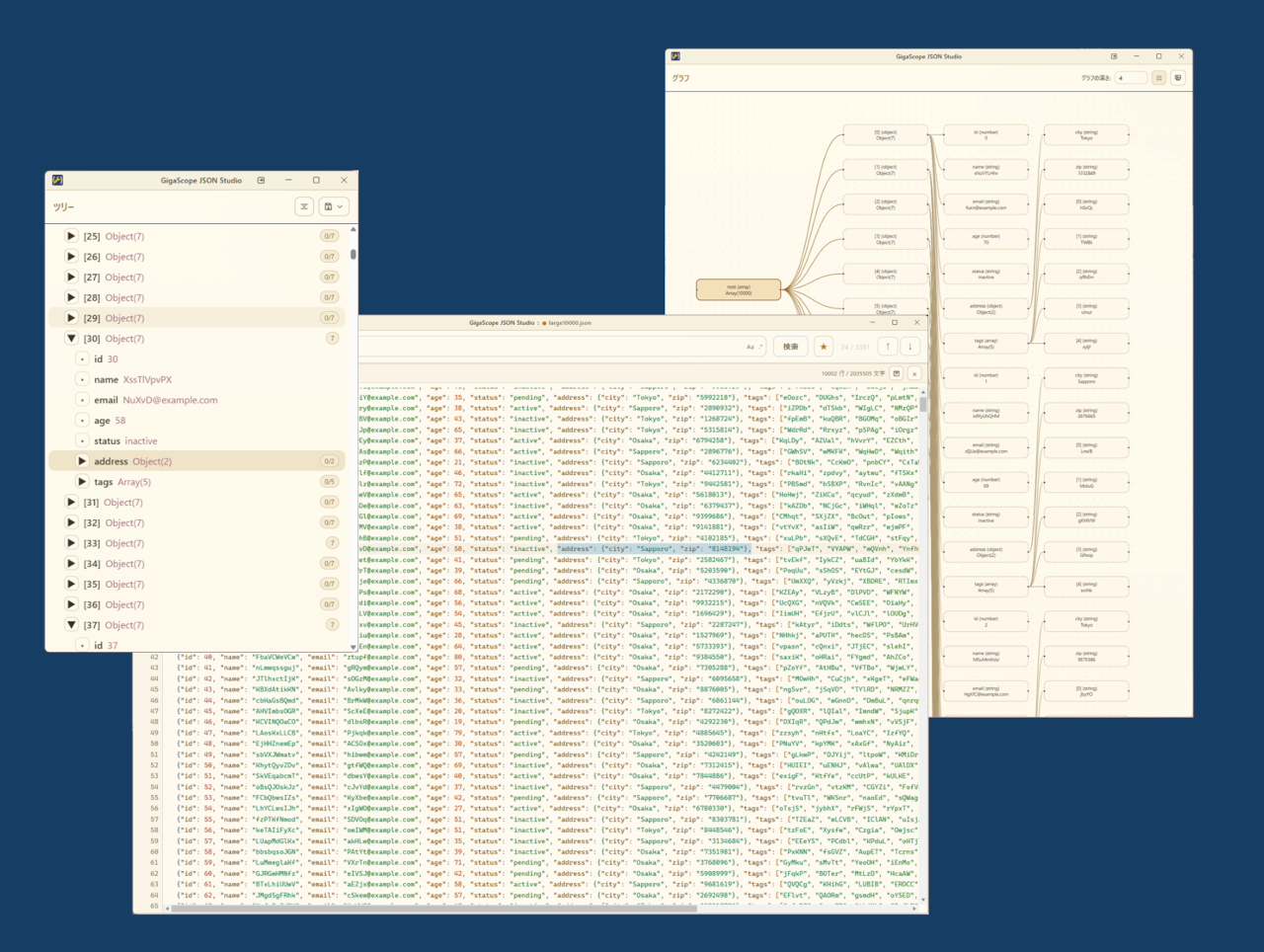Click the collapse-all icon in tree window toolbar

(x=304, y=206)
